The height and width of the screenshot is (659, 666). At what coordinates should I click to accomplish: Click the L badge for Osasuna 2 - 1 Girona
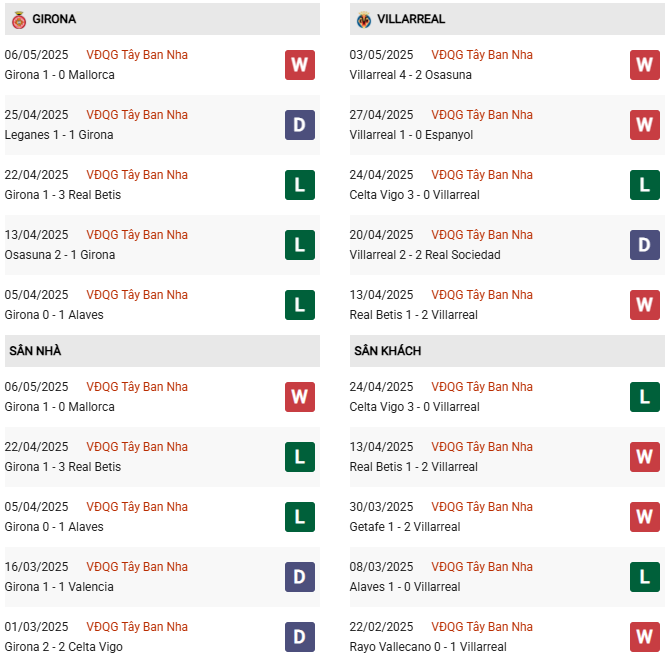tap(300, 245)
